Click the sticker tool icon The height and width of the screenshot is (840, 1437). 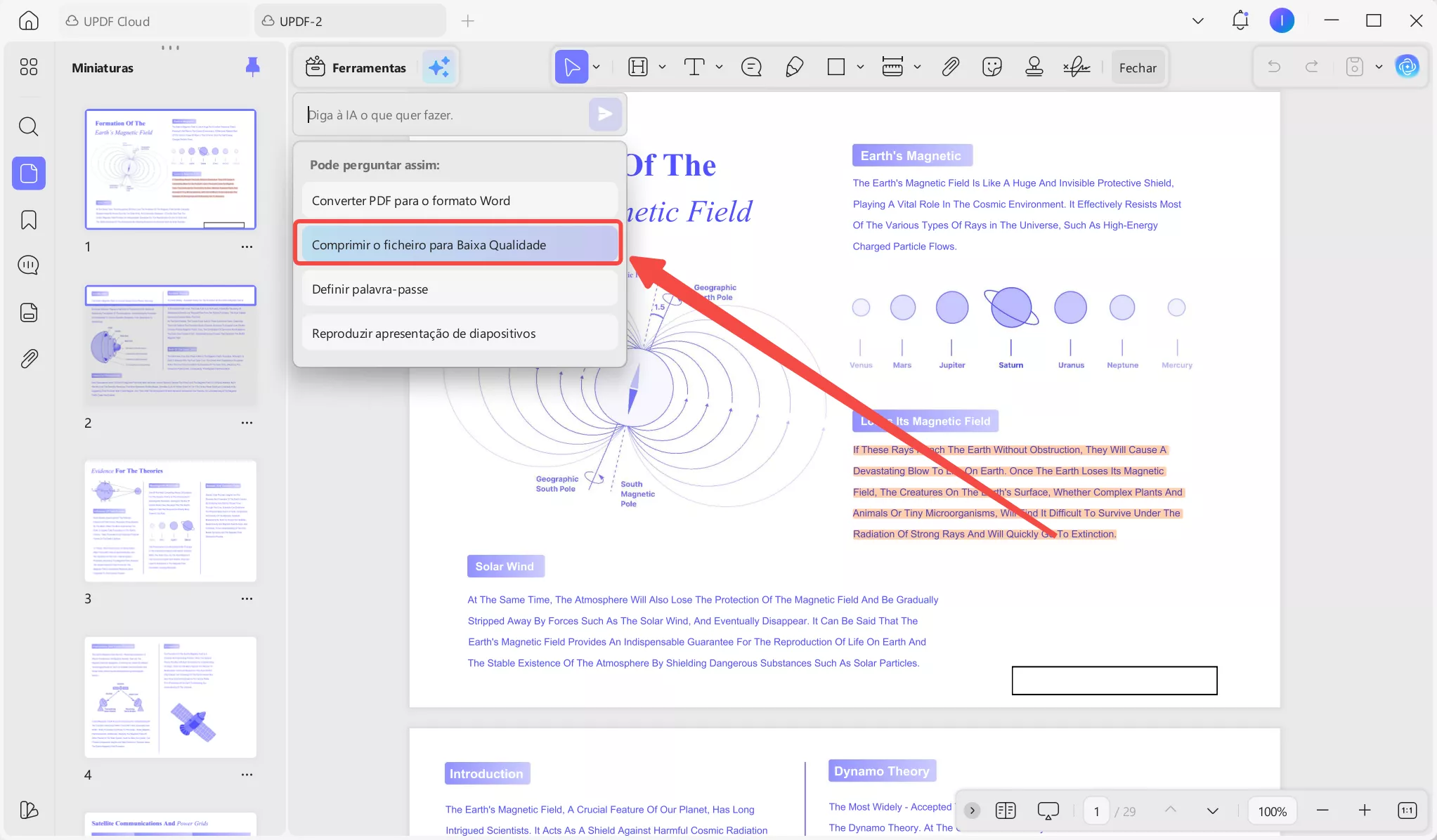[991, 67]
